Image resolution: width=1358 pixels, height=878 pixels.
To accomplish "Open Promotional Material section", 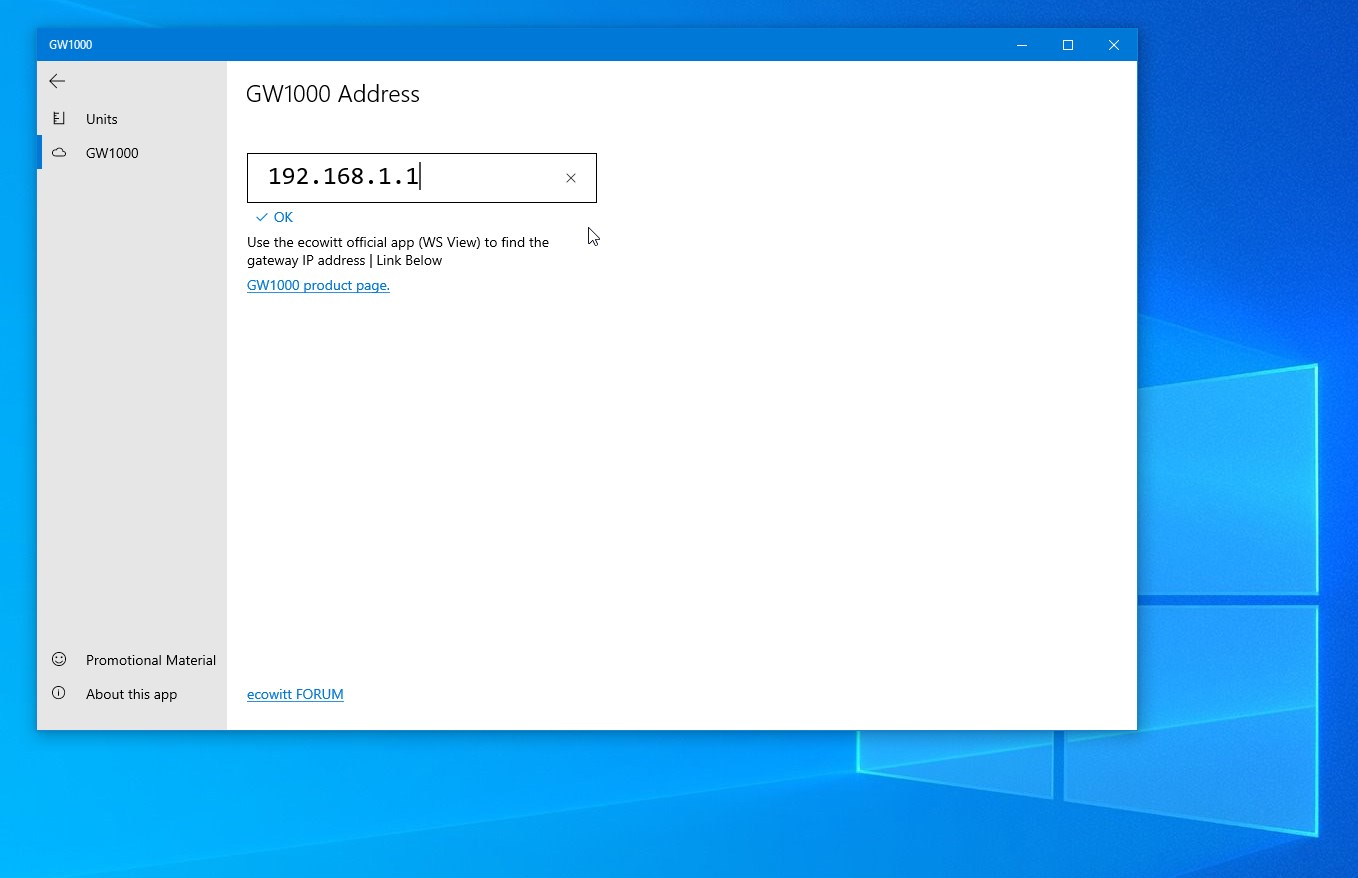I will [132, 660].
